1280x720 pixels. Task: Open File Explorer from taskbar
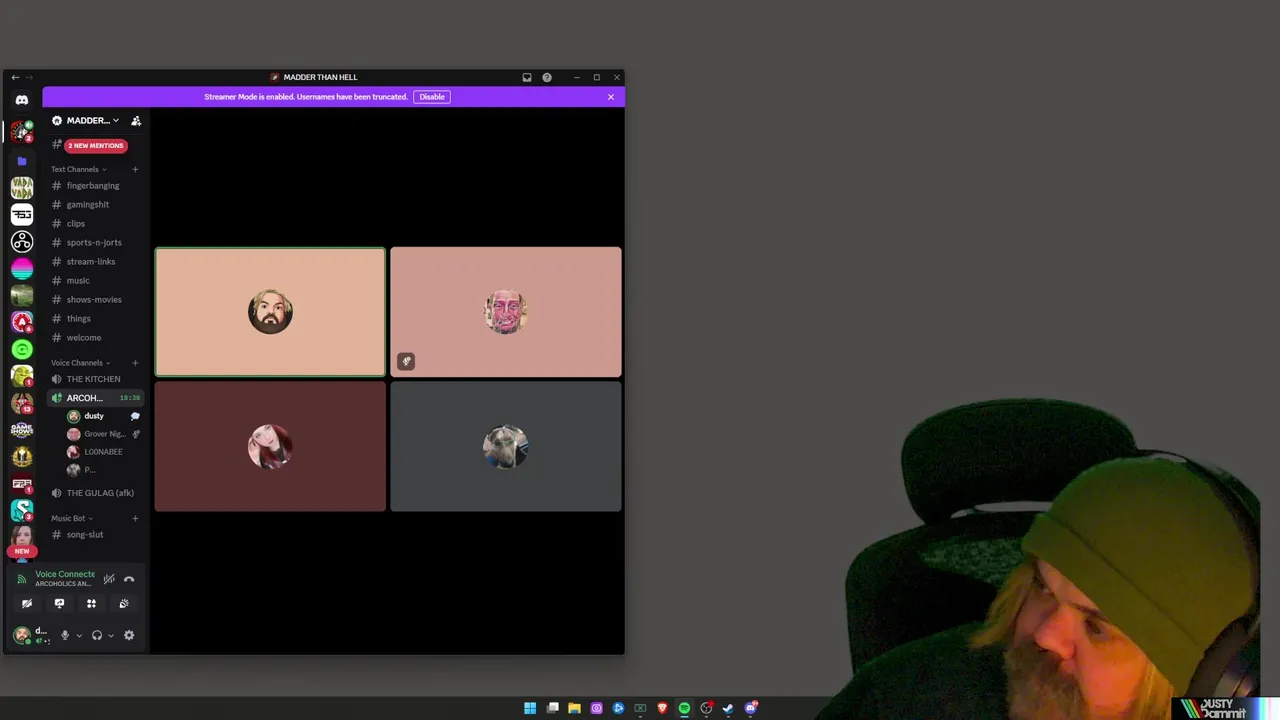click(574, 708)
